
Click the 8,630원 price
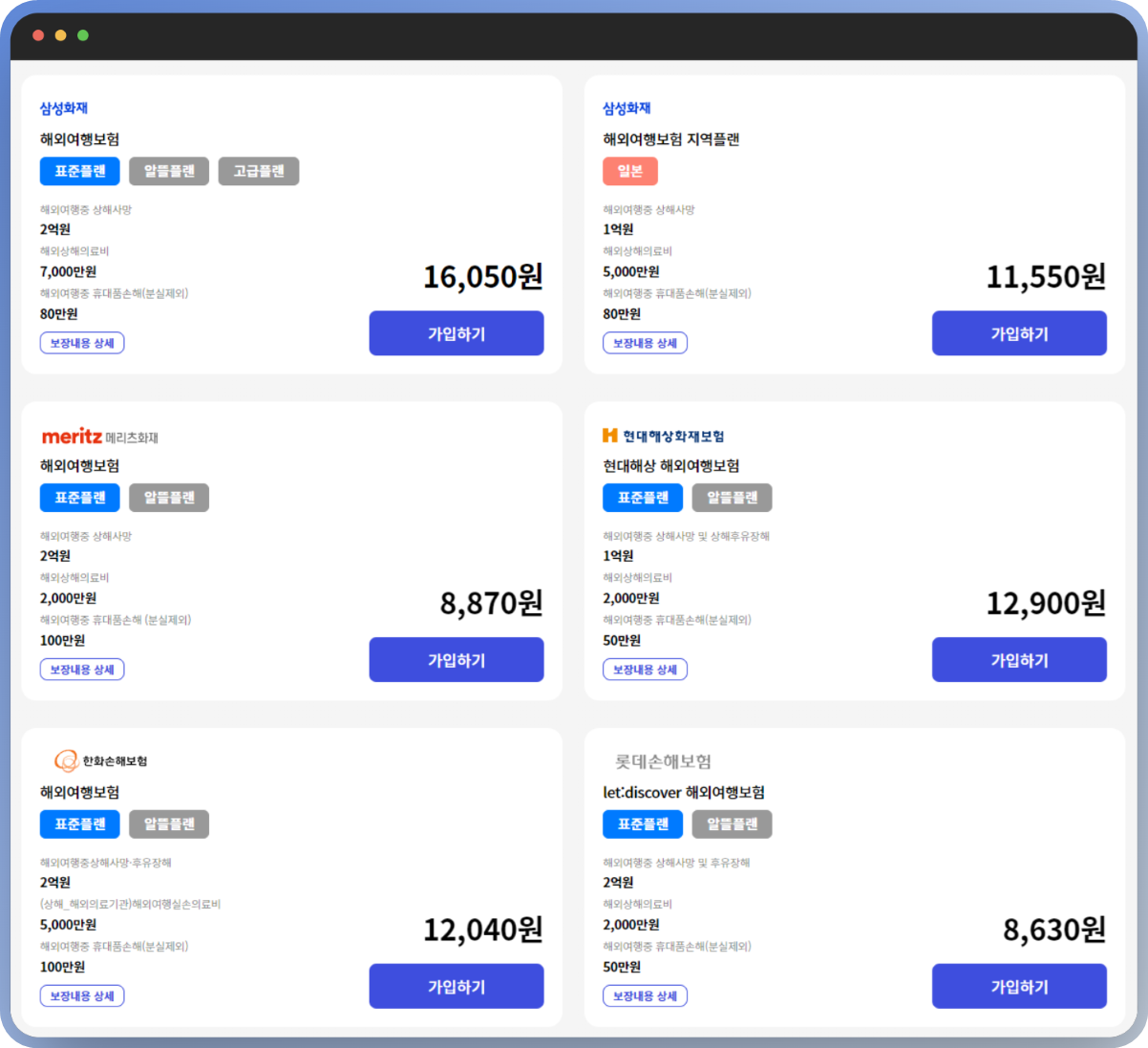(1054, 930)
